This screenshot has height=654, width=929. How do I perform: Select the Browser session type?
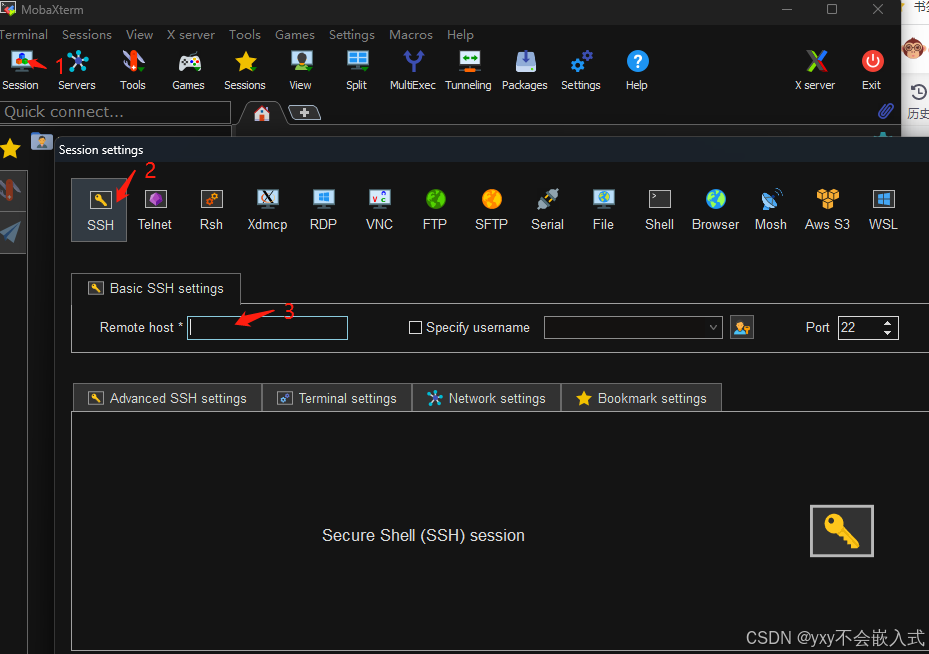coord(715,210)
